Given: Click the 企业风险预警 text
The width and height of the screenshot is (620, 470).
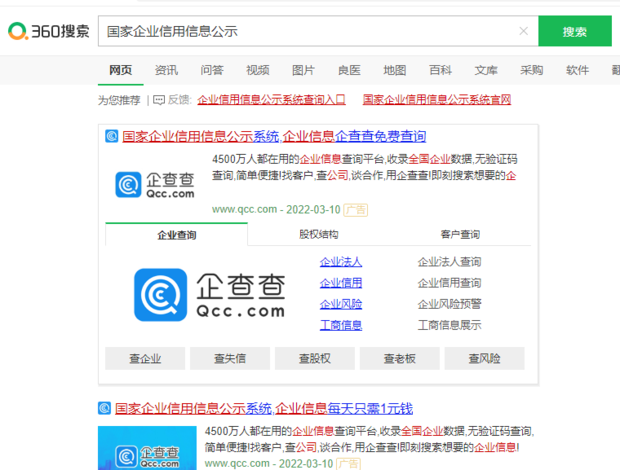Looking at the screenshot, I should pyautogui.click(x=450, y=304).
